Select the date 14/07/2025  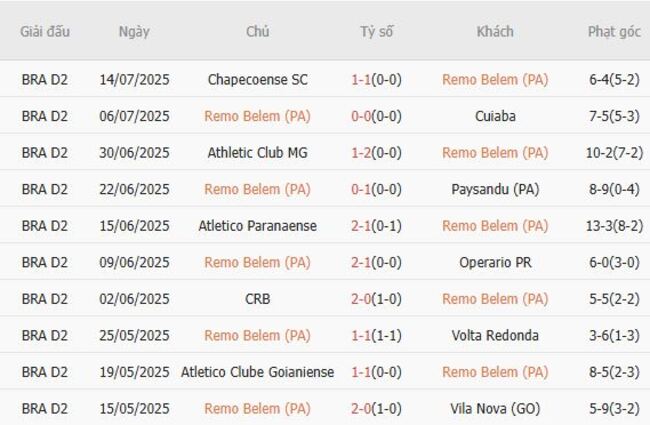[x=134, y=79]
